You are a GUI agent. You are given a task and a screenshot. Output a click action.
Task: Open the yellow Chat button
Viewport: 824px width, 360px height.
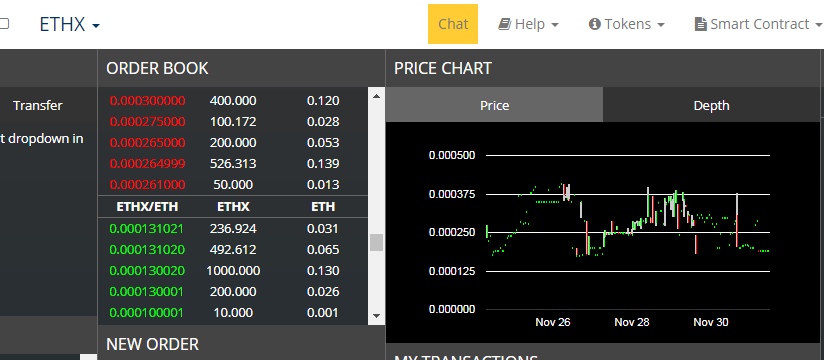(453, 24)
